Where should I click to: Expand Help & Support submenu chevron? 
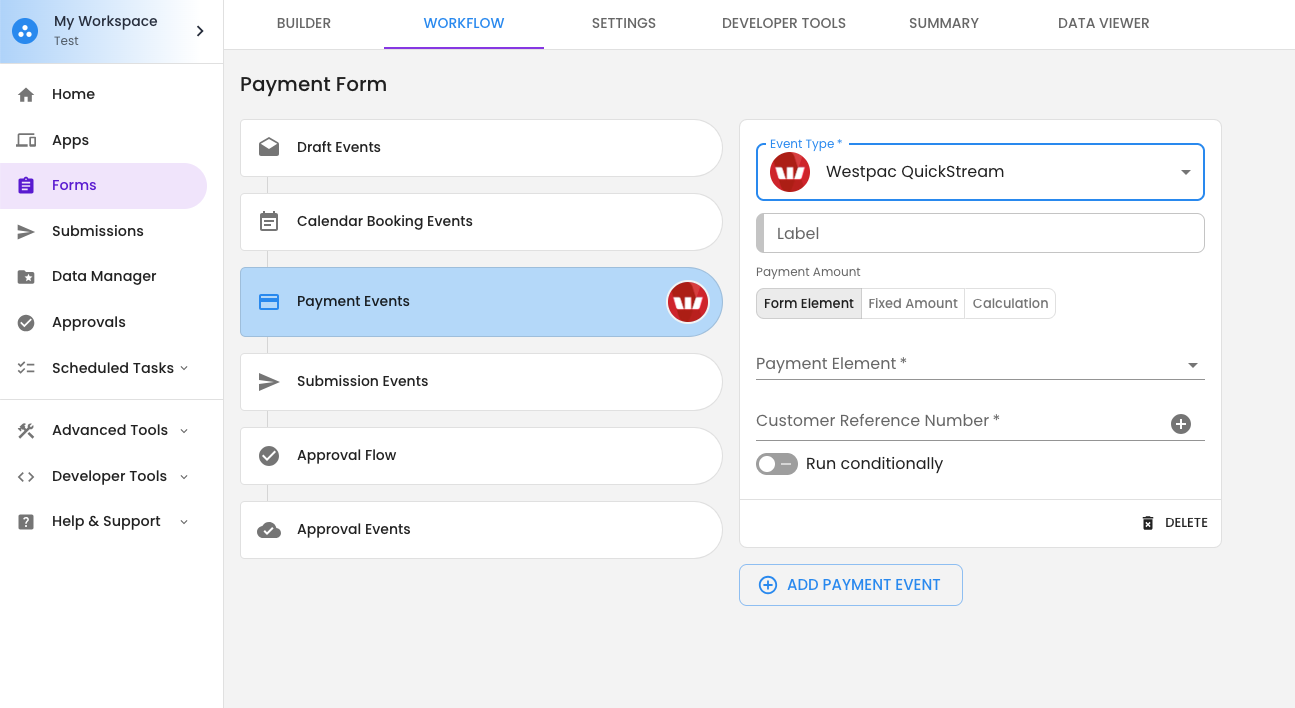point(184,521)
